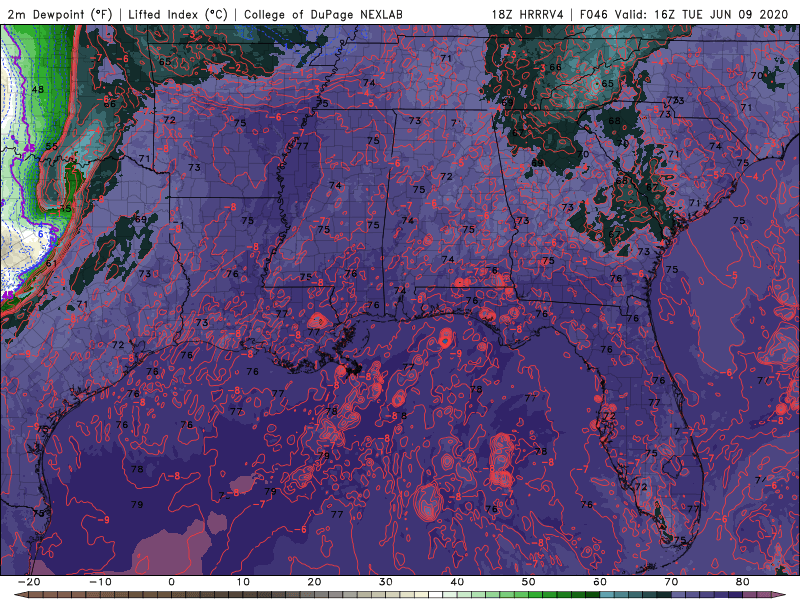Click the -10 label on the color scale
This screenshot has width=800, height=600.
tap(100, 582)
